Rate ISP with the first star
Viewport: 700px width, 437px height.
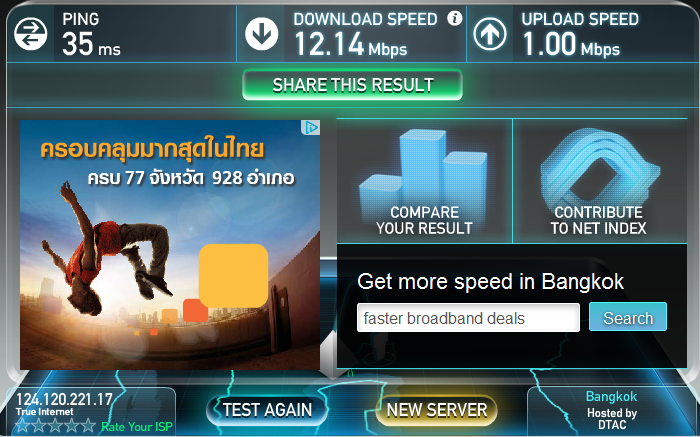tap(22, 425)
